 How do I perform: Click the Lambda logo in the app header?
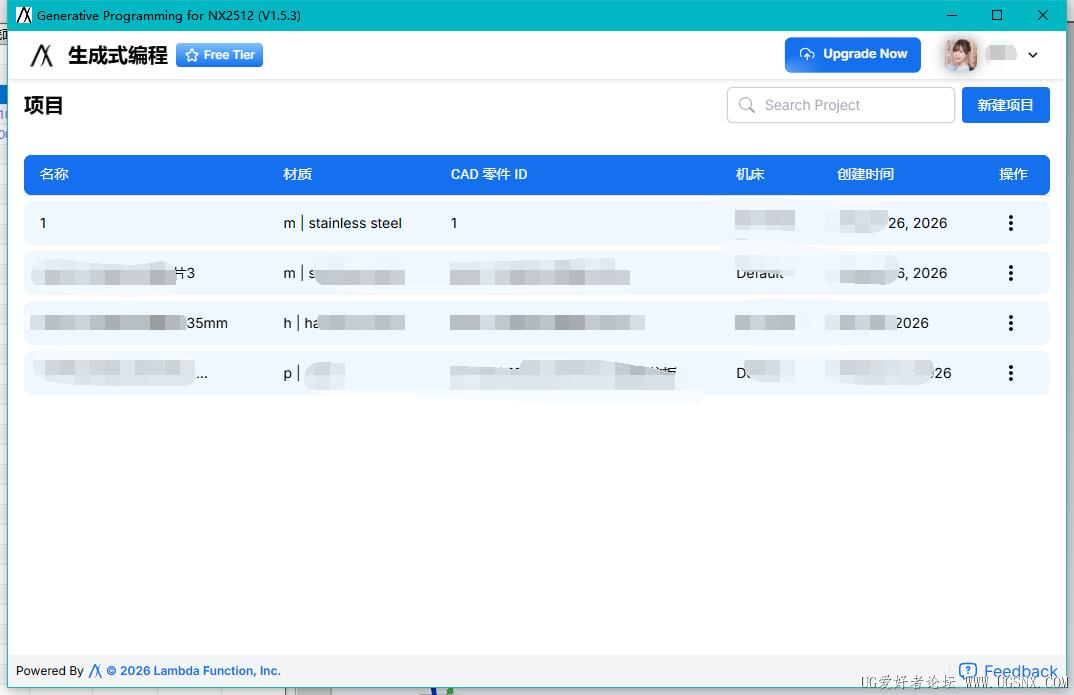click(x=42, y=55)
